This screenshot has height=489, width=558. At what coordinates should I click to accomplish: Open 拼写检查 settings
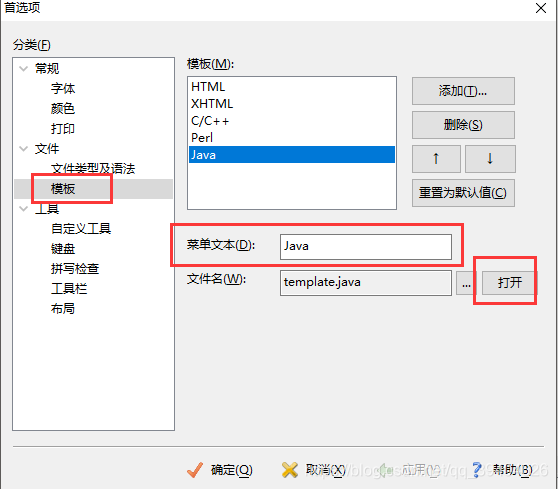(x=75, y=268)
